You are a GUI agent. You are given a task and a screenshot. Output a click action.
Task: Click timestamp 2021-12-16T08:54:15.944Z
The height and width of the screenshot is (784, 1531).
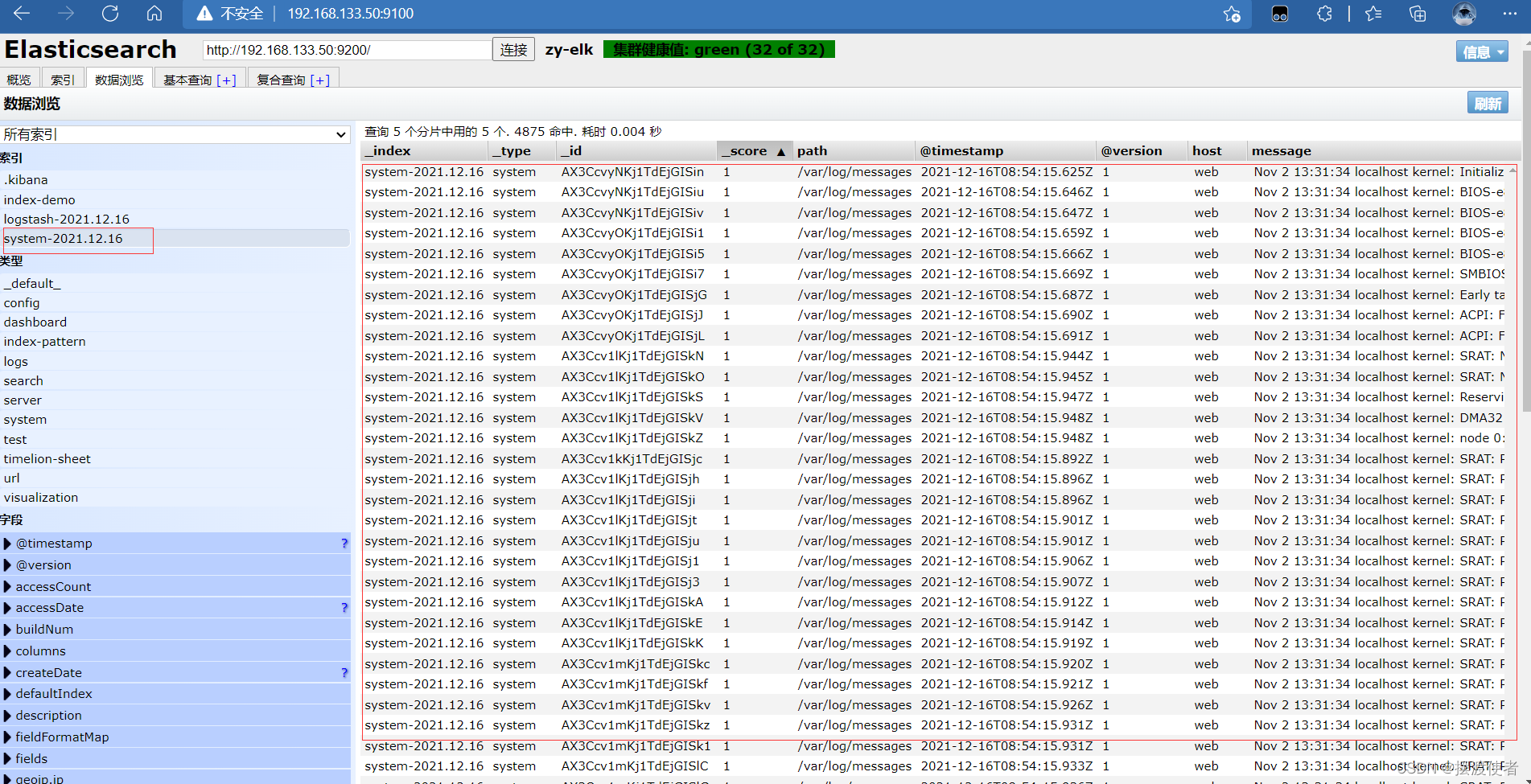(1006, 356)
